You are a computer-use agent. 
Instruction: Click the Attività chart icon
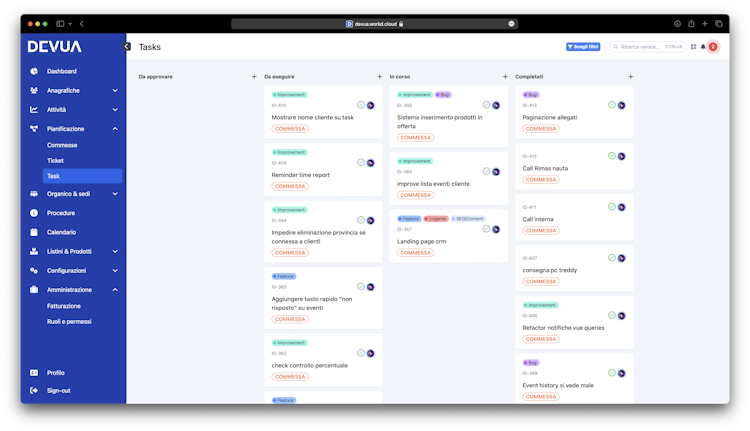click(34, 110)
